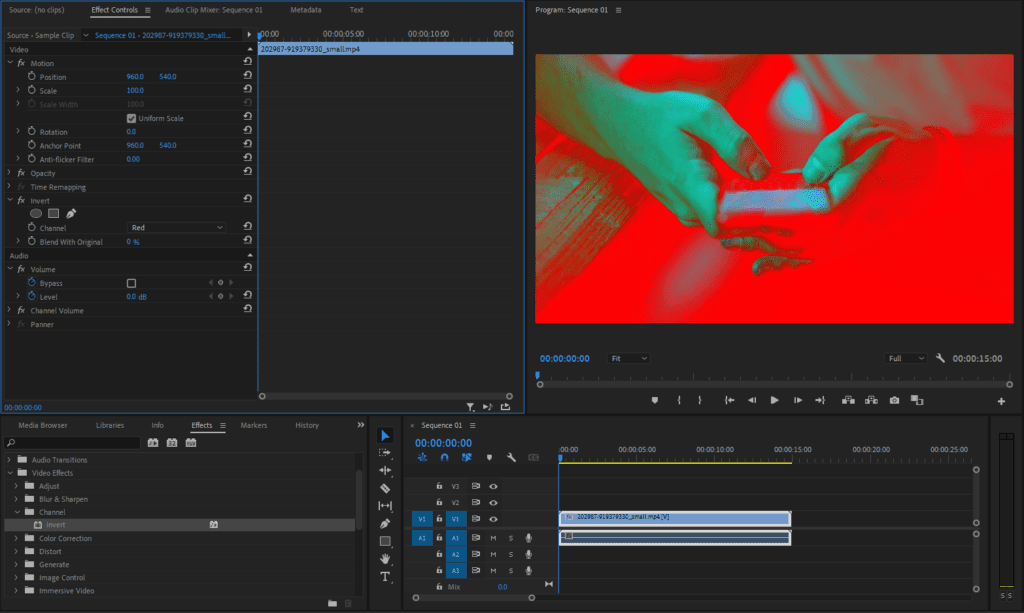Toggle V2 track output eye
Viewport: 1024px width, 613px height.
tap(494, 503)
